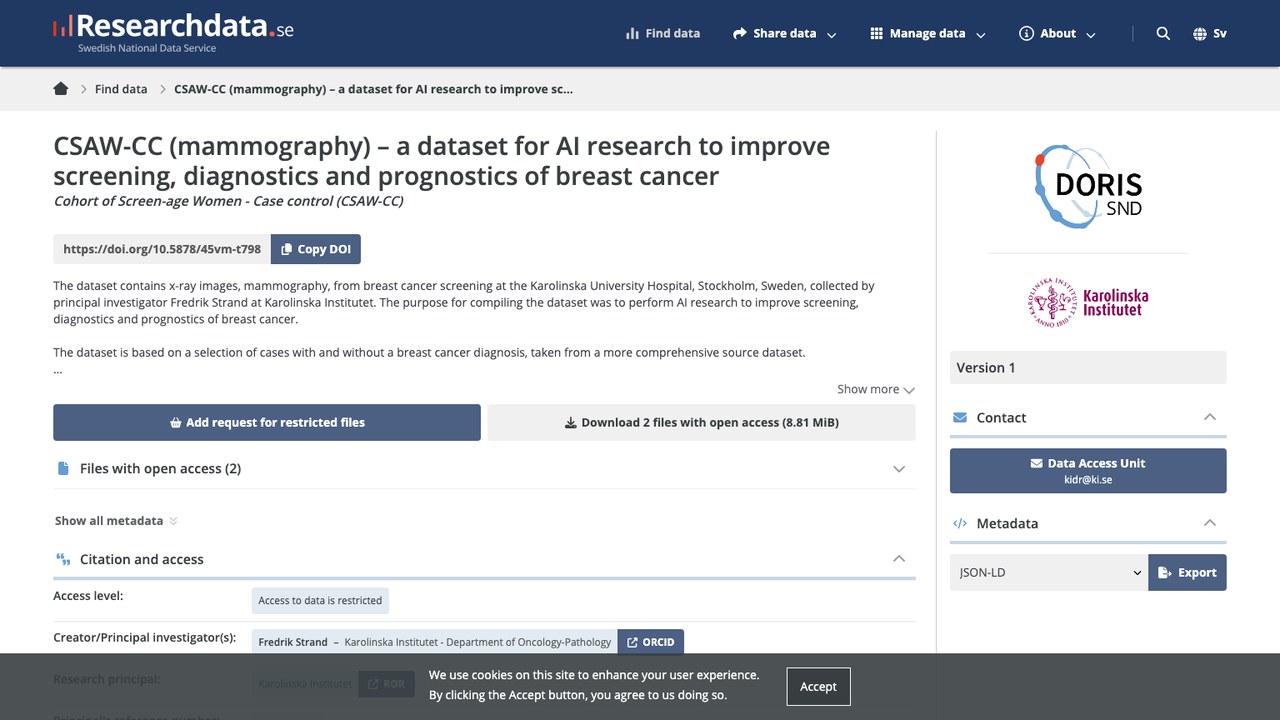
Task: Click the DORIS SND logo
Action: [x=1088, y=187]
